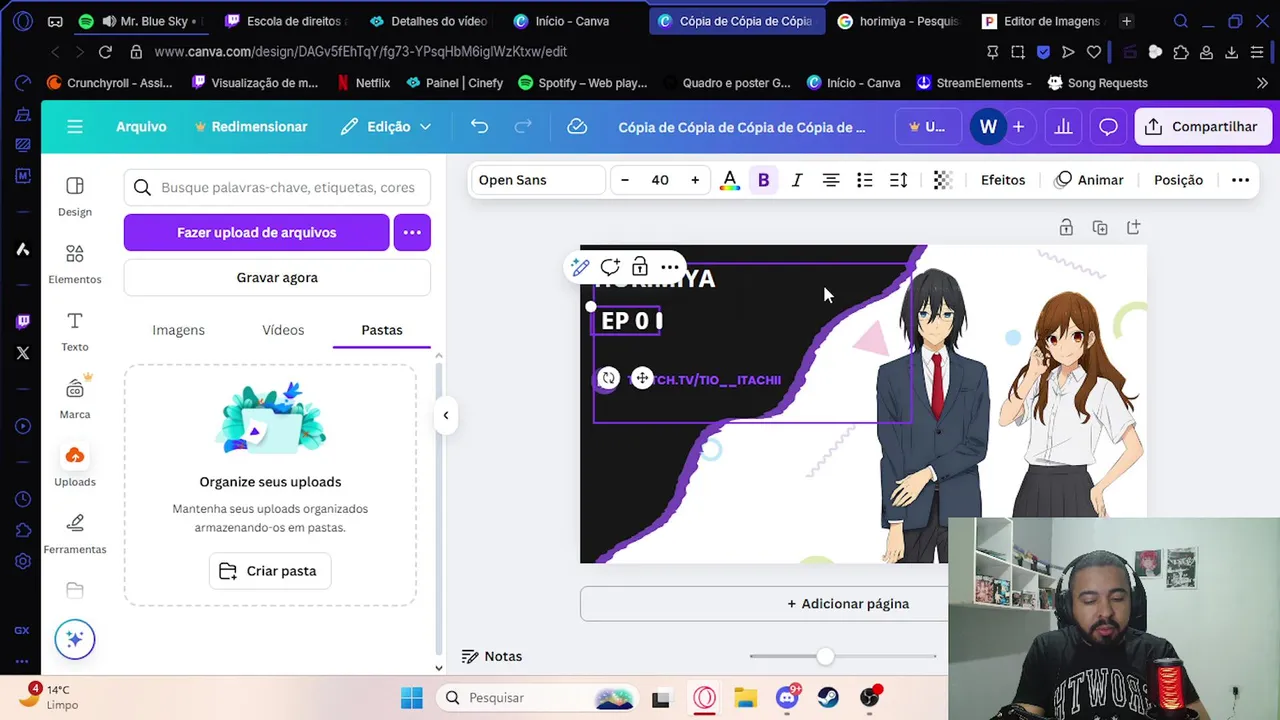
Task: Redo the last undone edit
Action: coord(523,127)
